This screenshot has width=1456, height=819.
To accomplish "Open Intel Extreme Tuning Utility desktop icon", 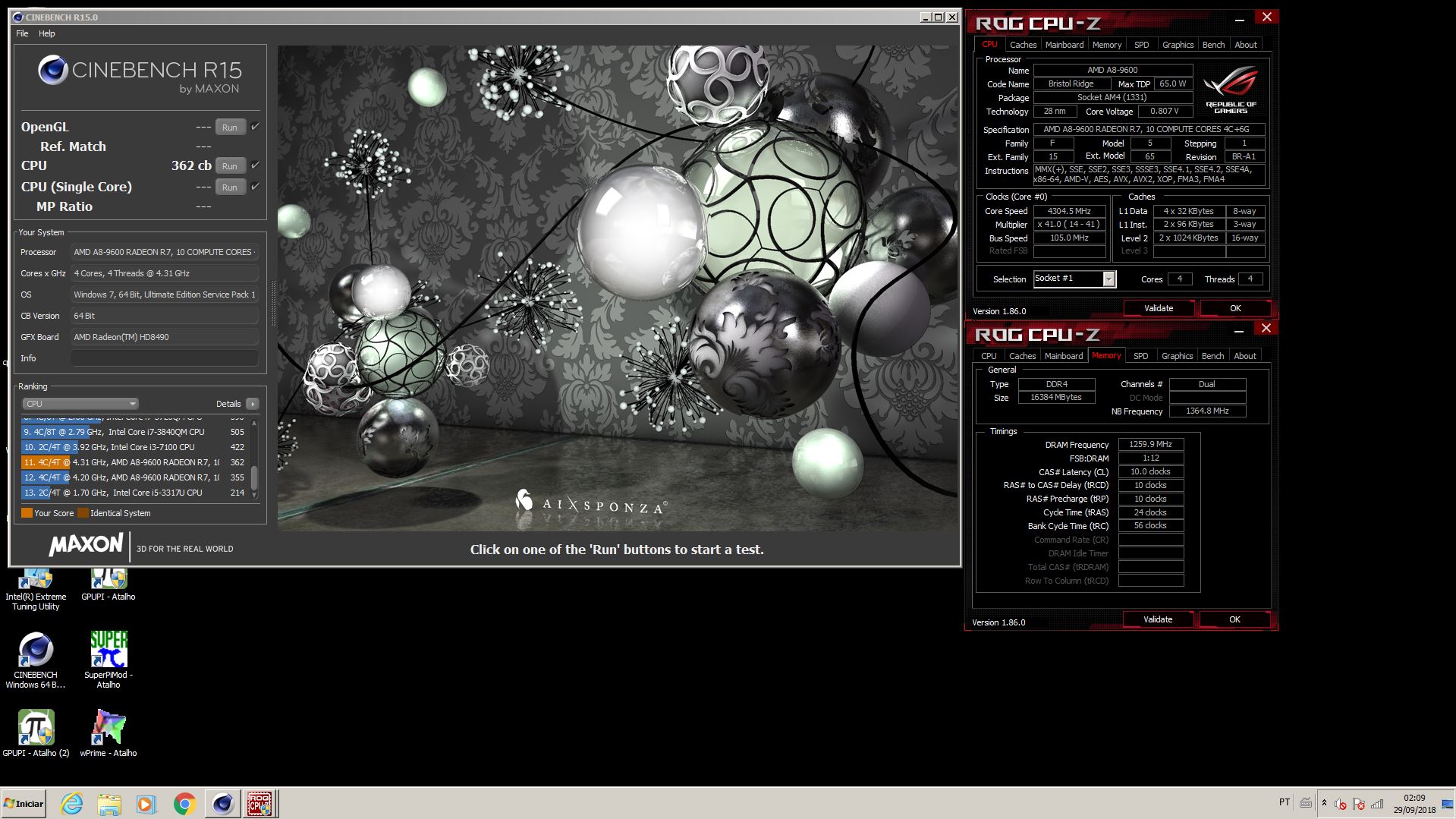I will (x=36, y=591).
